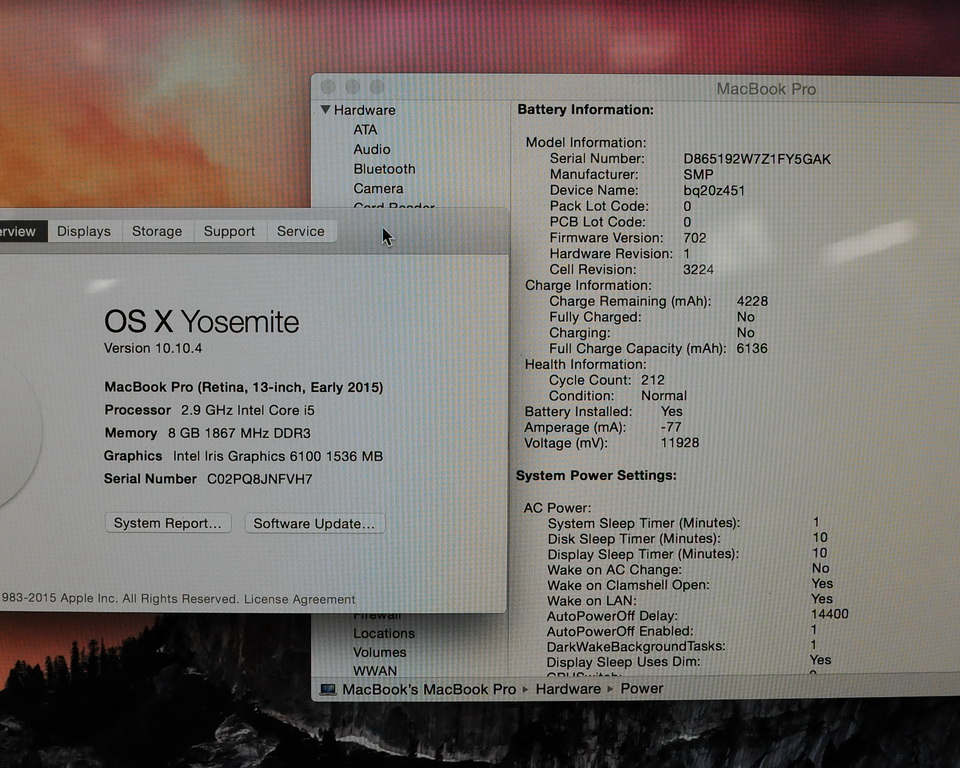The image size is (960, 768).
Task: Switch to the Overview tab
Action: point(23,232)
